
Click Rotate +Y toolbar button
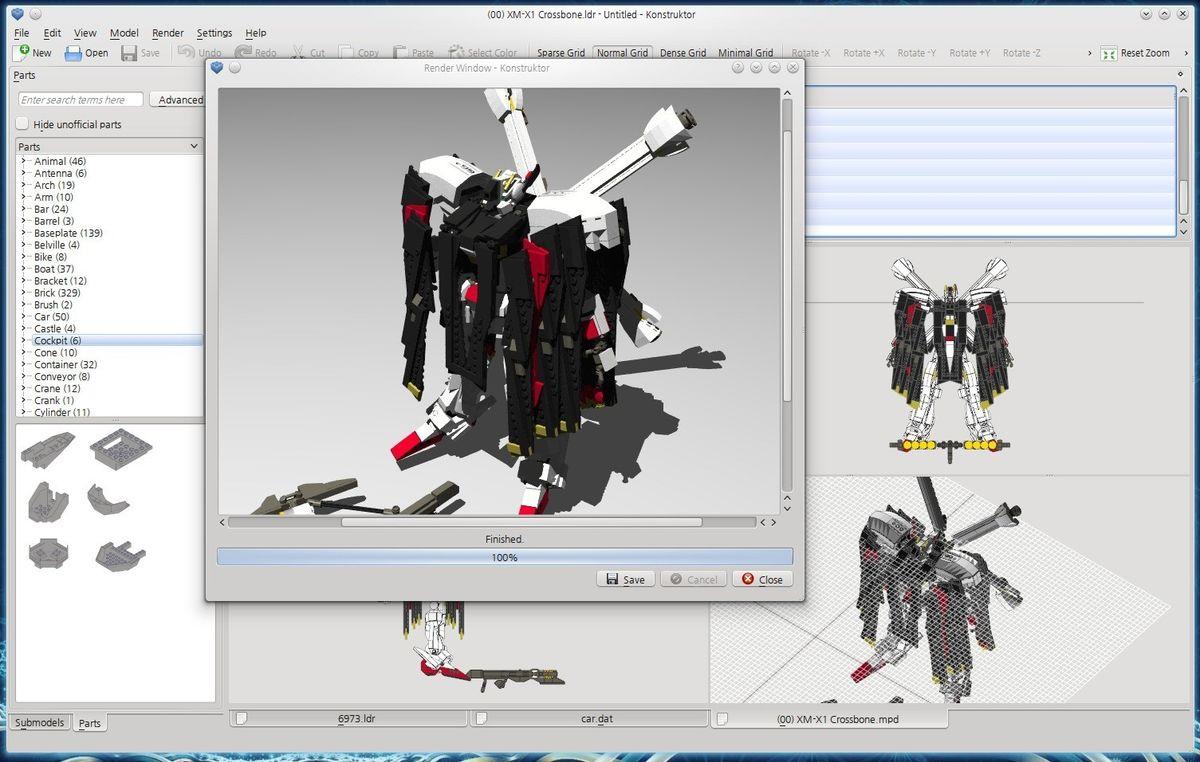pyautogui.click(x=970, y=53)
